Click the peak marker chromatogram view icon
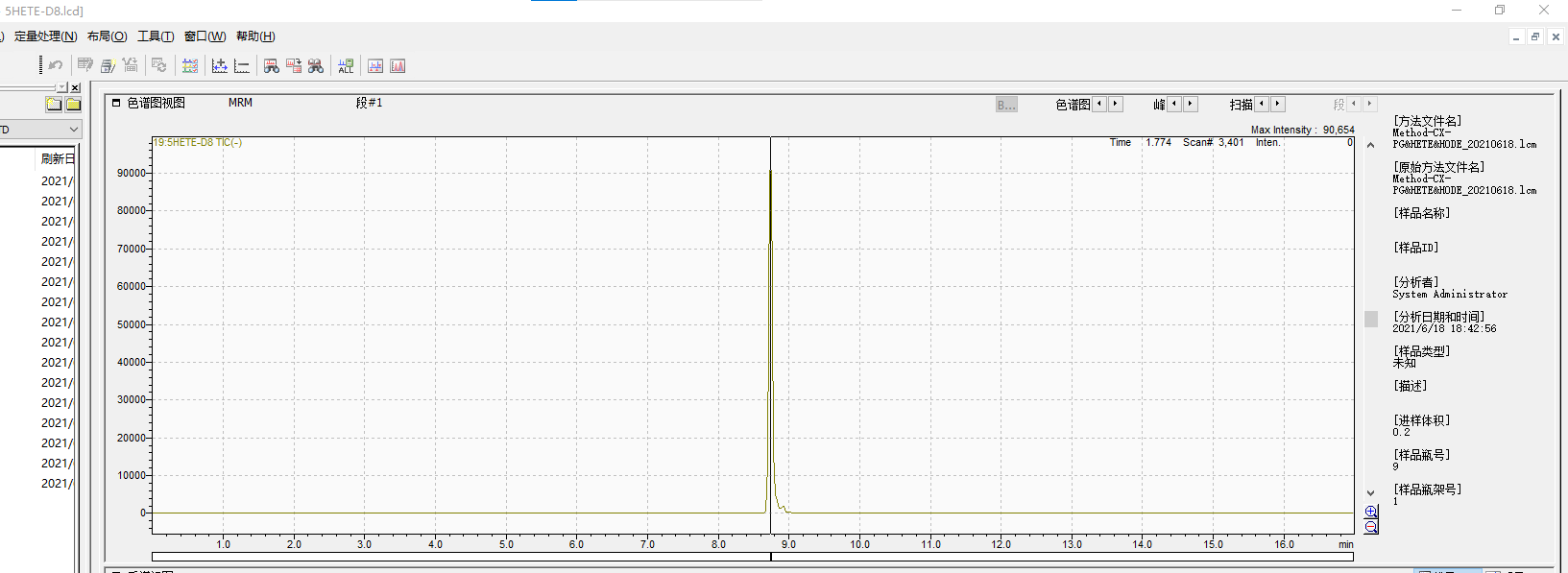 tap(375, 65)
